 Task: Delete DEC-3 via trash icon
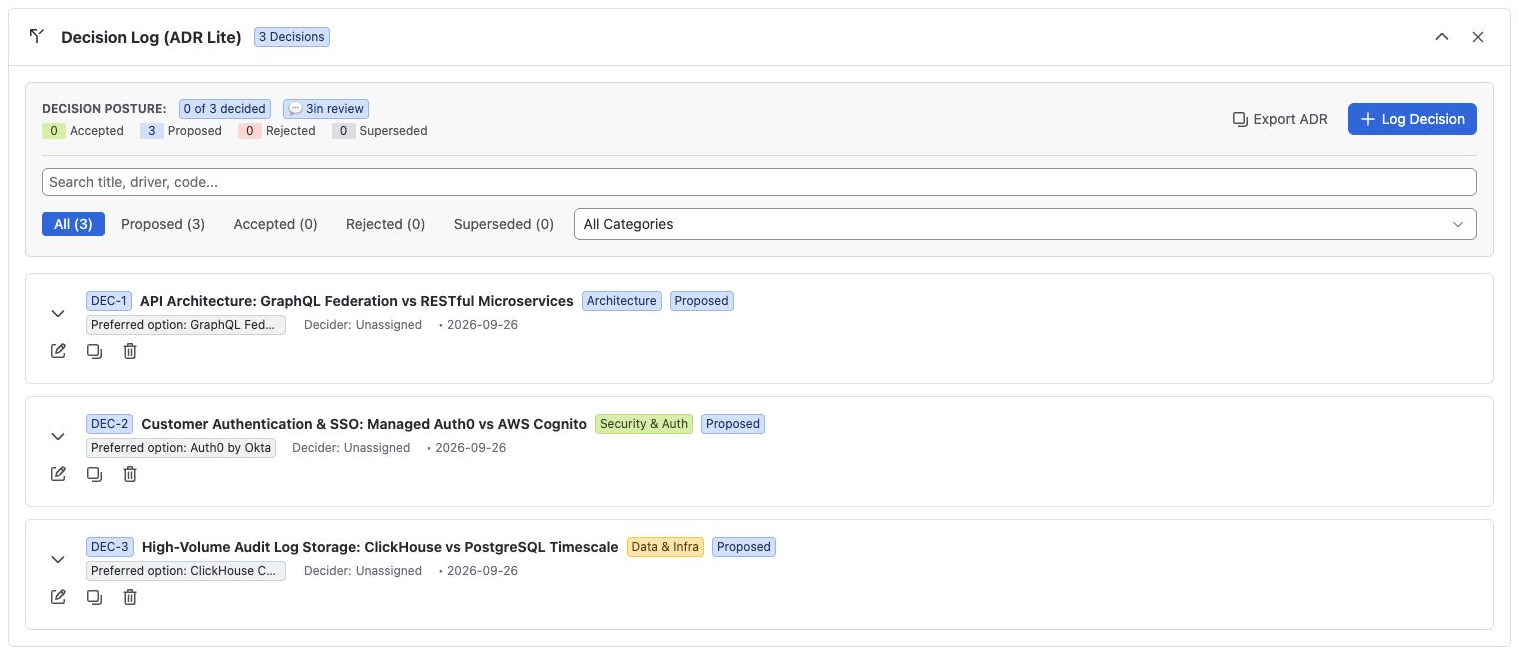click(130, 597)
